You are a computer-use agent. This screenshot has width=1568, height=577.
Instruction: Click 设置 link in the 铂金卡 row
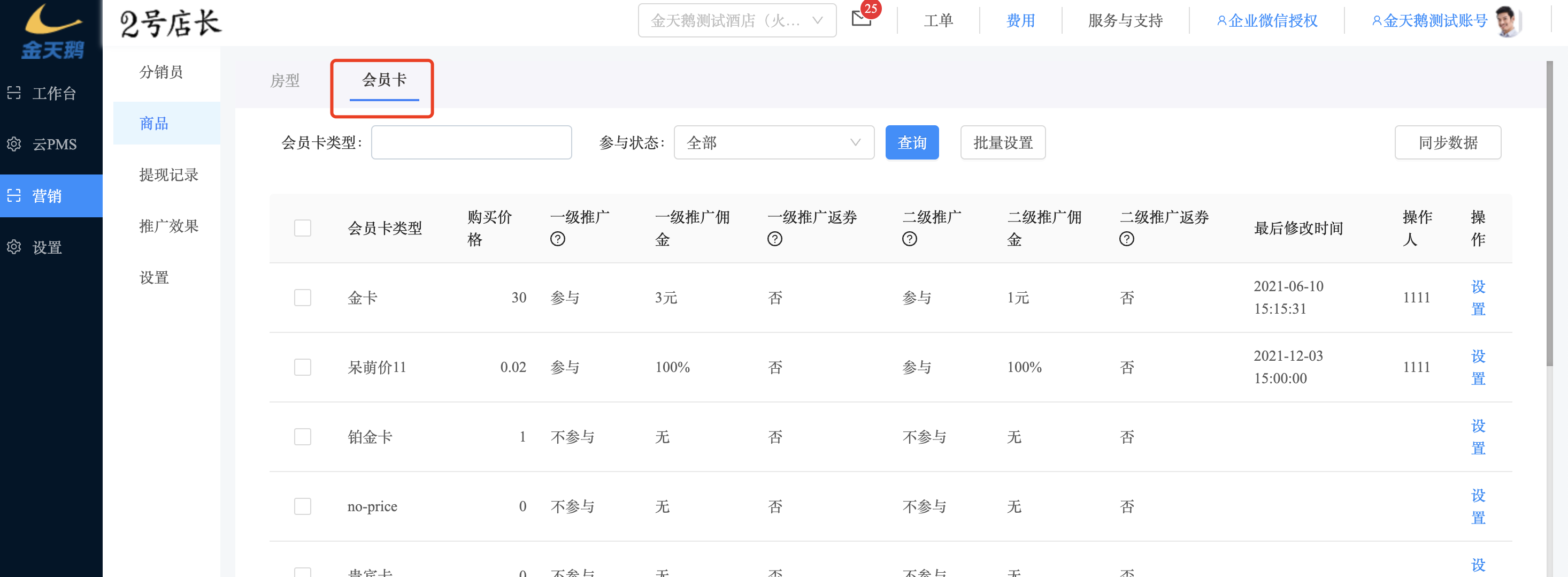point(1478,436)
